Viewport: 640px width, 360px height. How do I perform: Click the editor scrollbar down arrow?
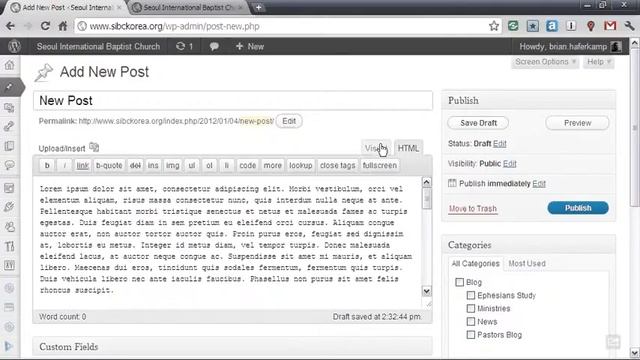click(427, 291)
